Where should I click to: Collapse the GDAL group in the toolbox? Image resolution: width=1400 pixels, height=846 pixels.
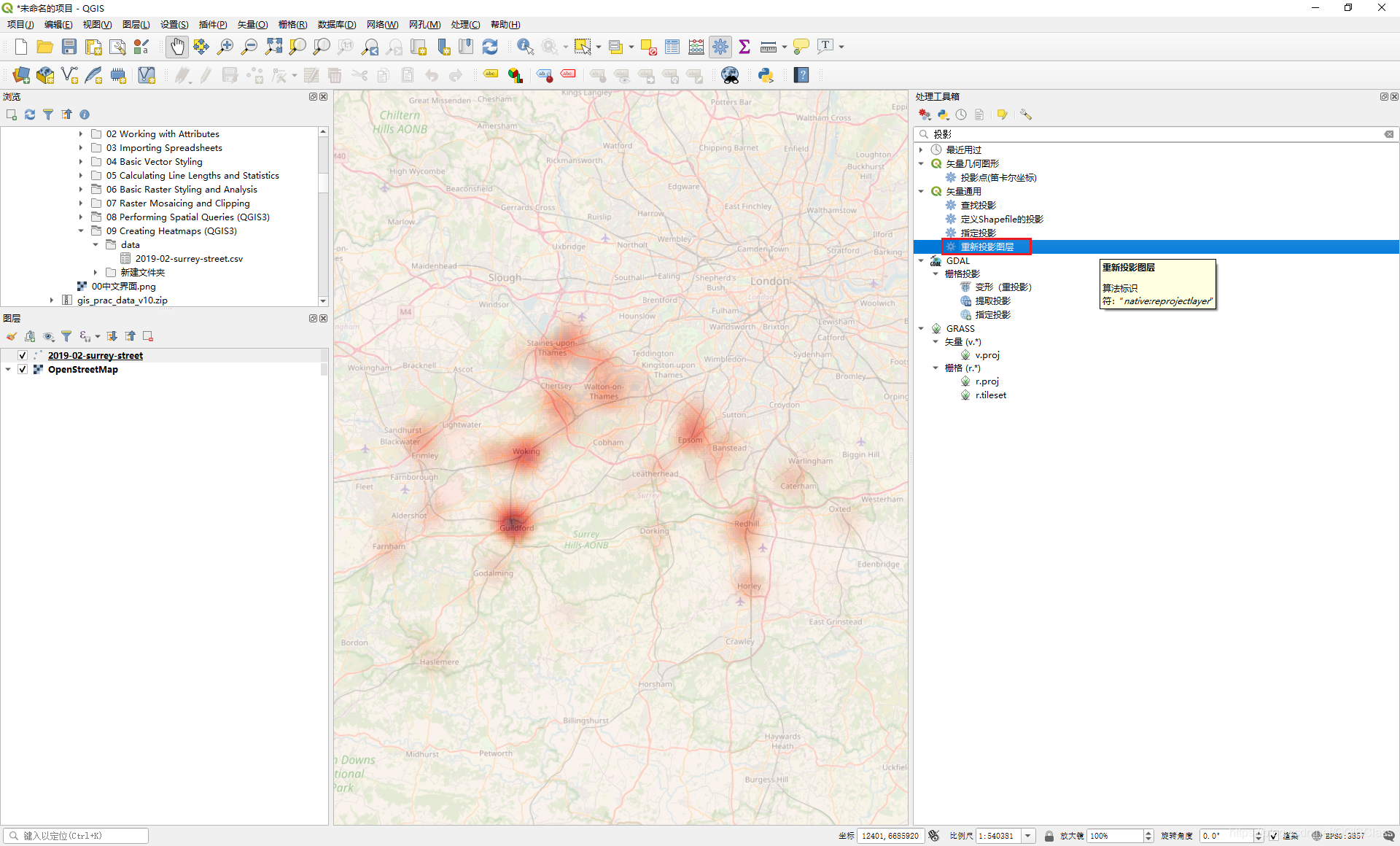tap(921, 260)
